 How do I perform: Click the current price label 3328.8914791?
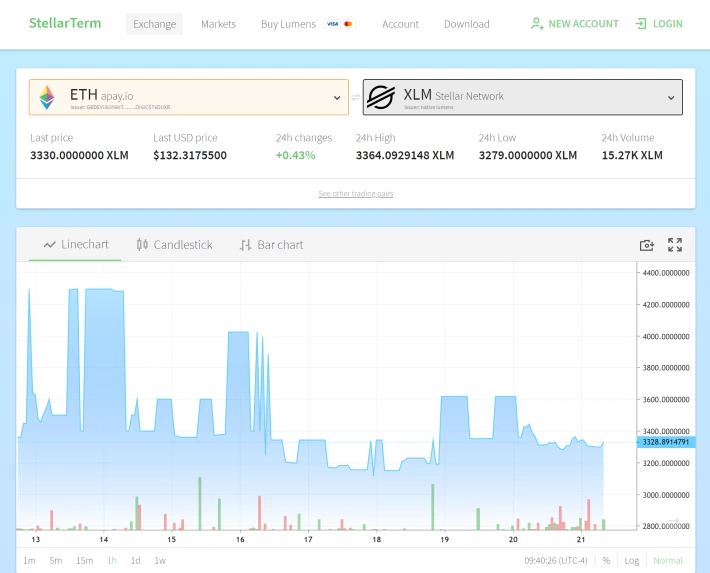[666, 442]
